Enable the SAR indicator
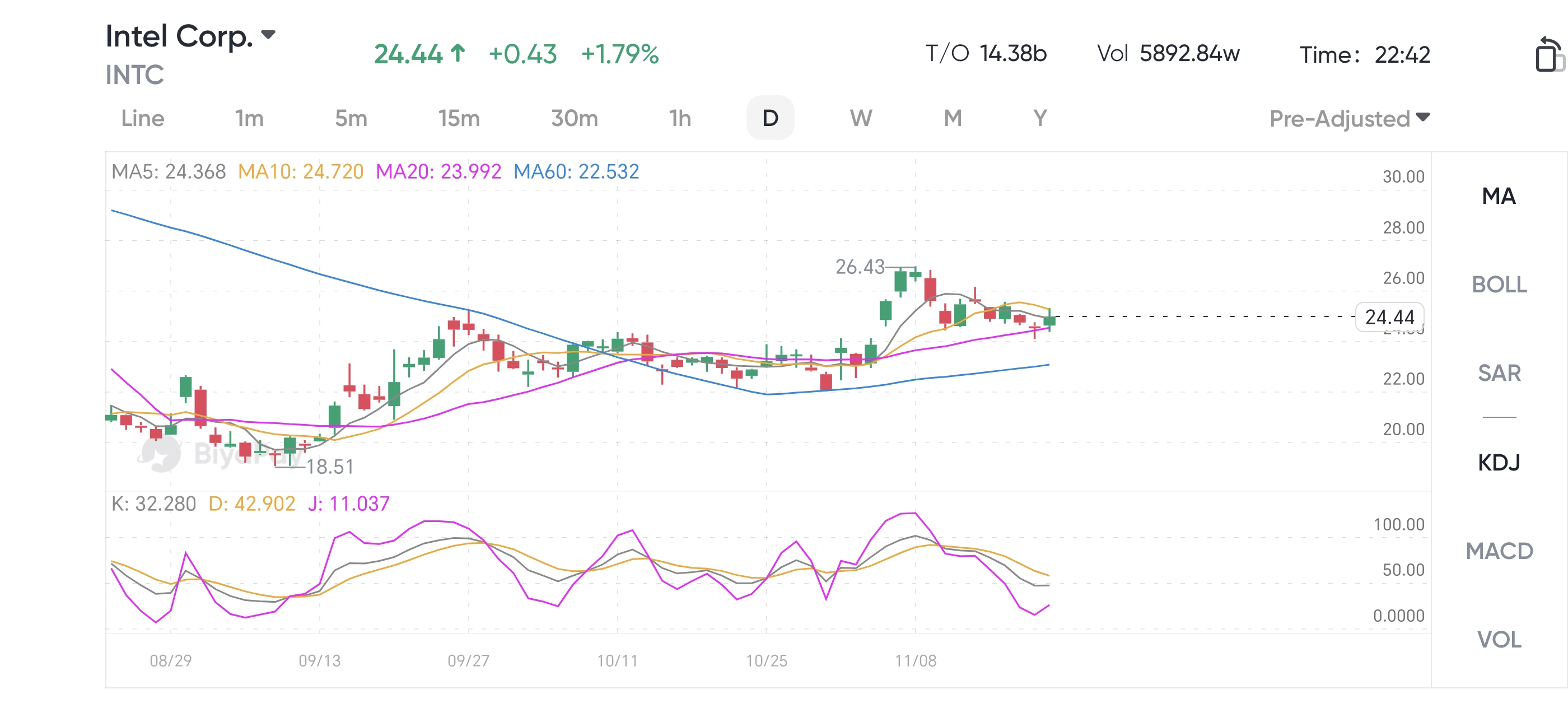1568x708 pixels. click(x=1499, y=372)
